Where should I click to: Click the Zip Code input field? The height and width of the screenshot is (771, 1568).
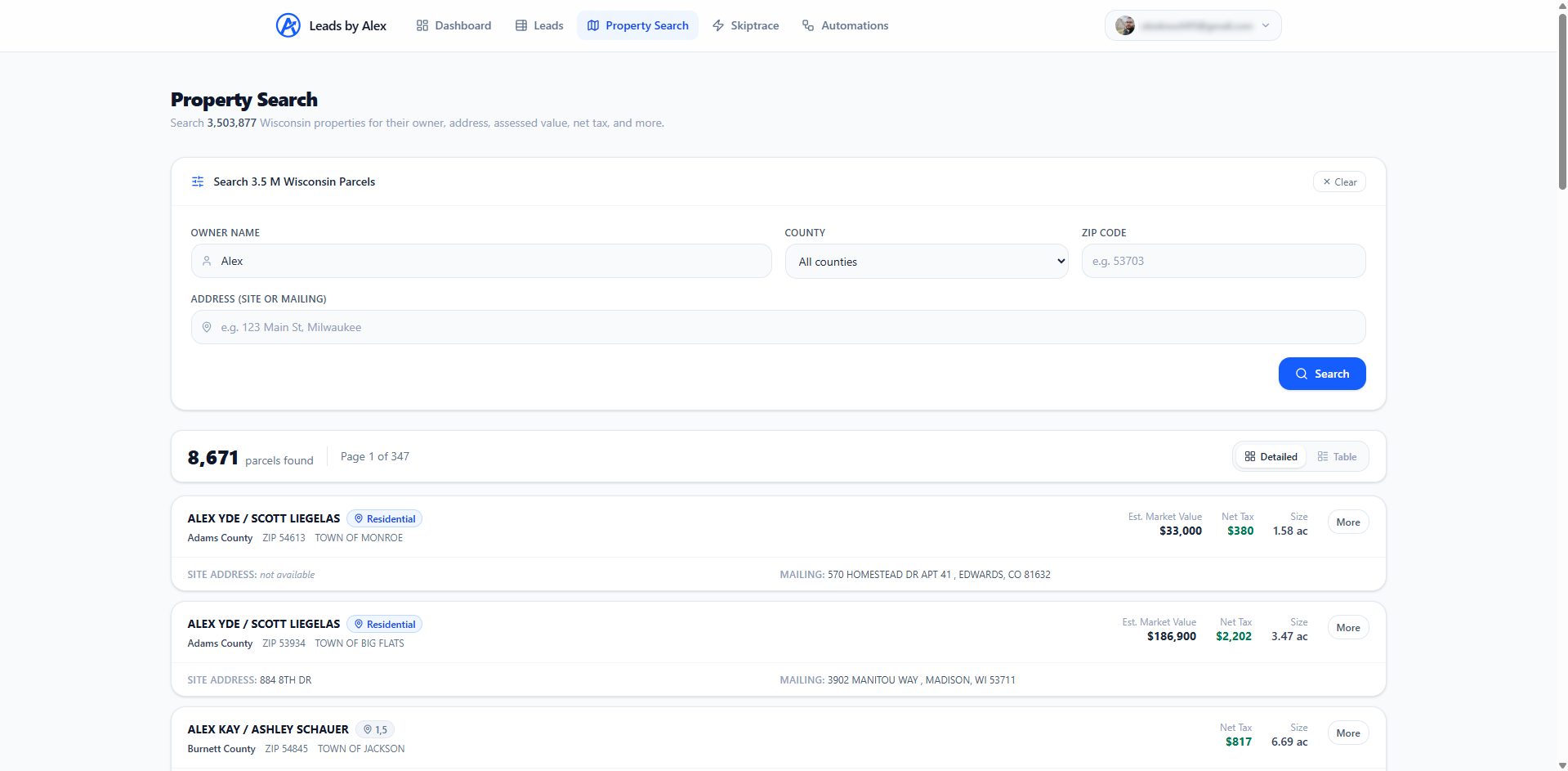1222,261
